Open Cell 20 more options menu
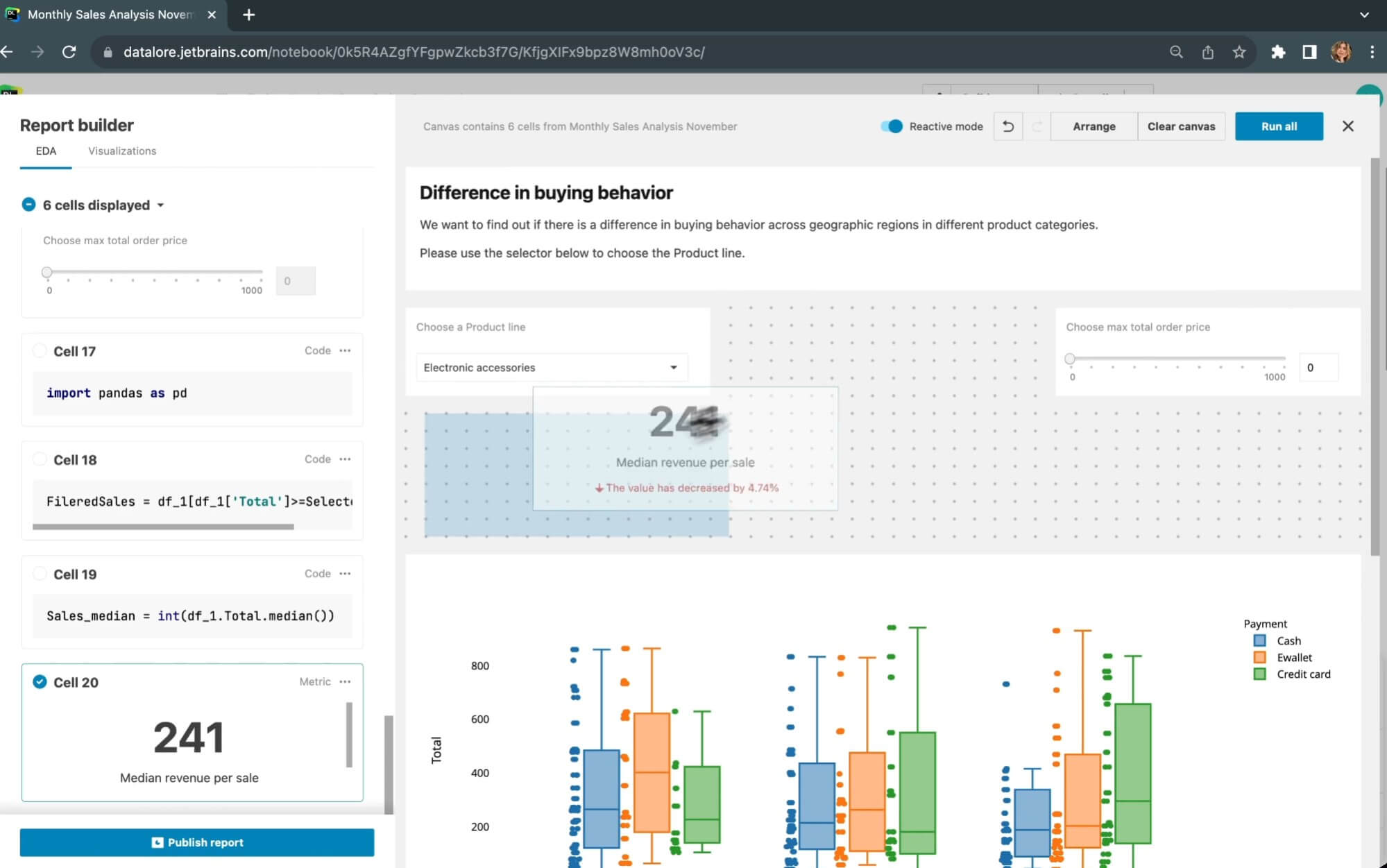 tap(345, 682)
